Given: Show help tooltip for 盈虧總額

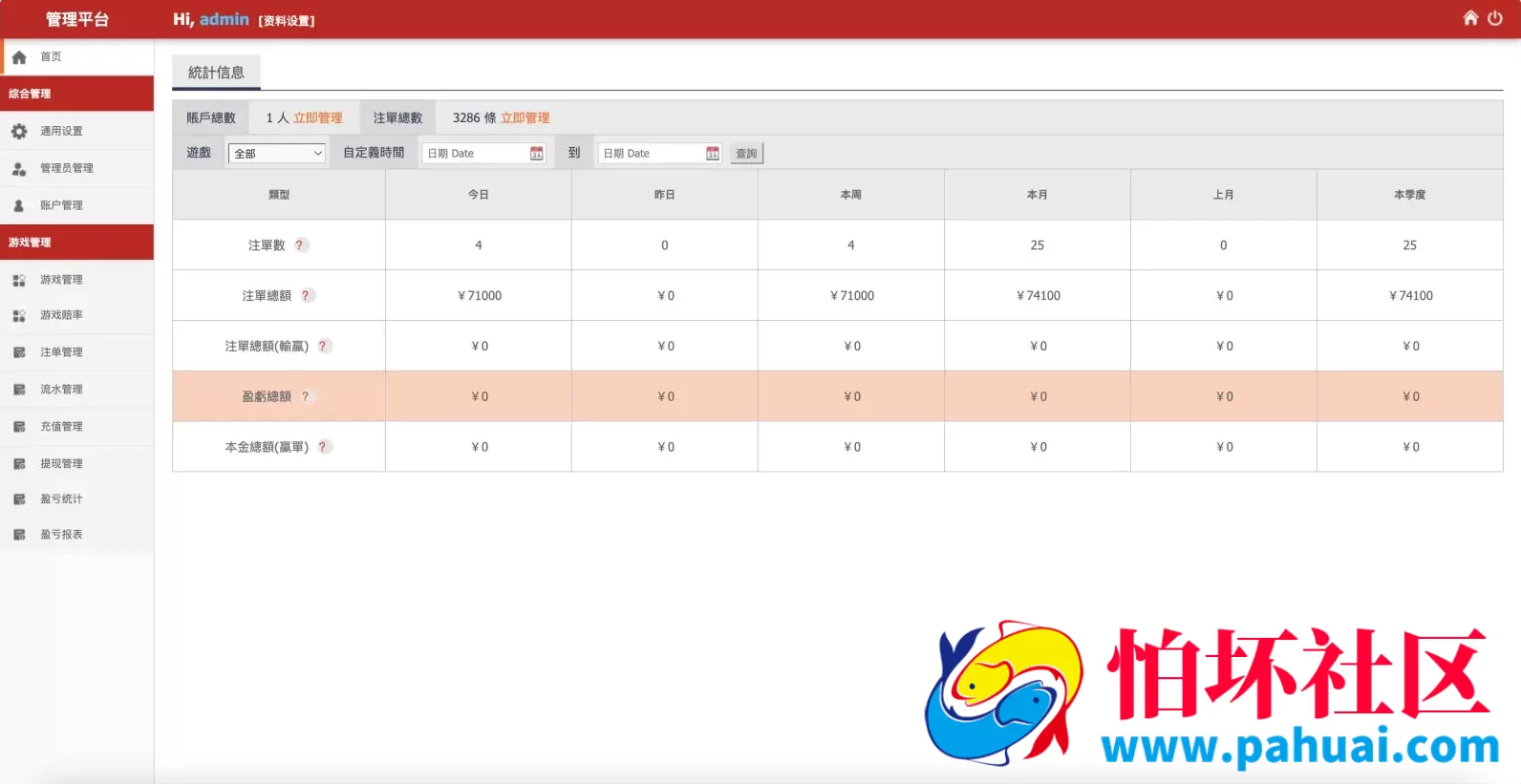Looking at the screenshot, I should pyautogui.click(x=306, y=396).
